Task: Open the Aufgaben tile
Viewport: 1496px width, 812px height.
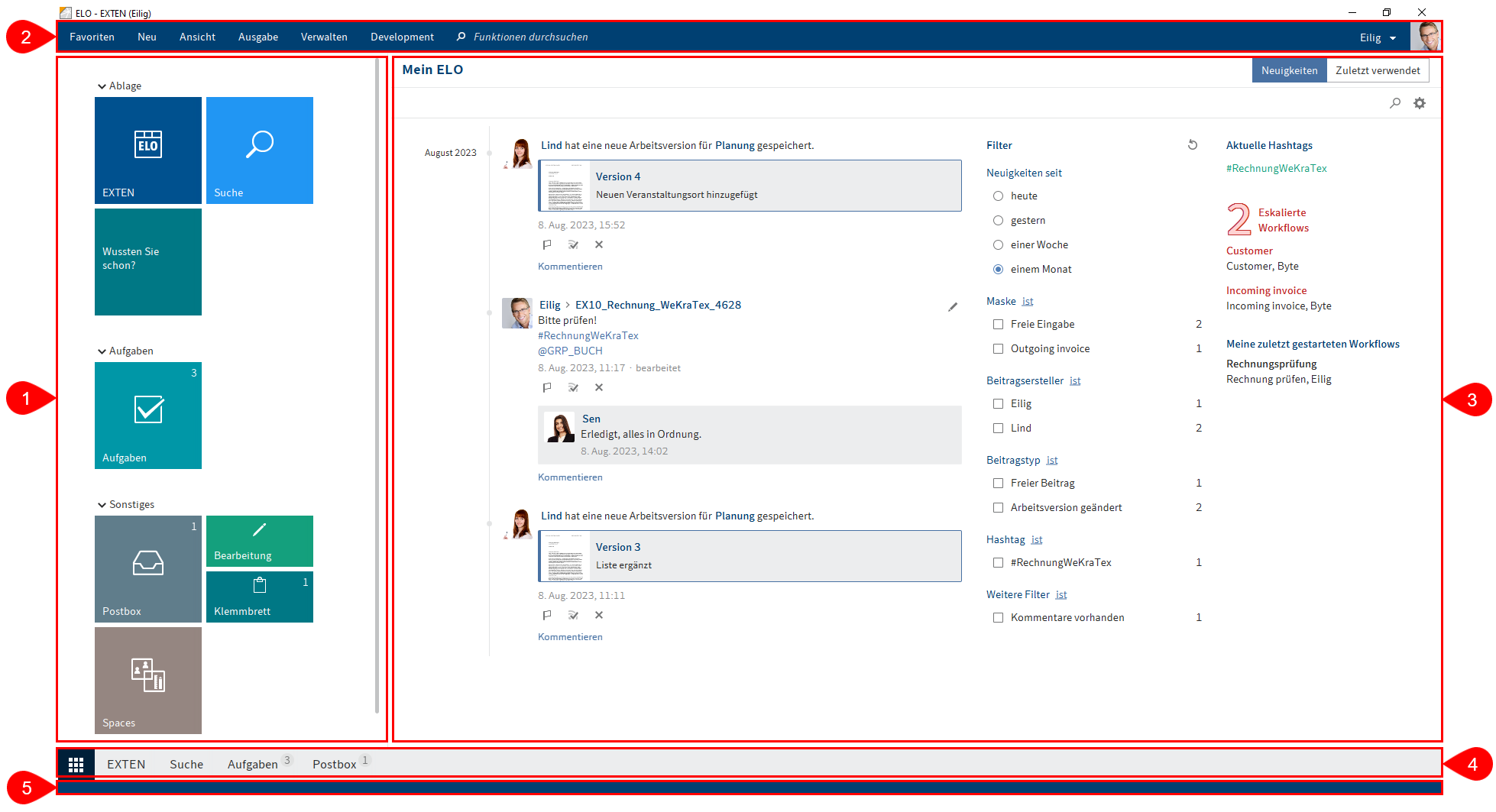Action: (147, 415)
